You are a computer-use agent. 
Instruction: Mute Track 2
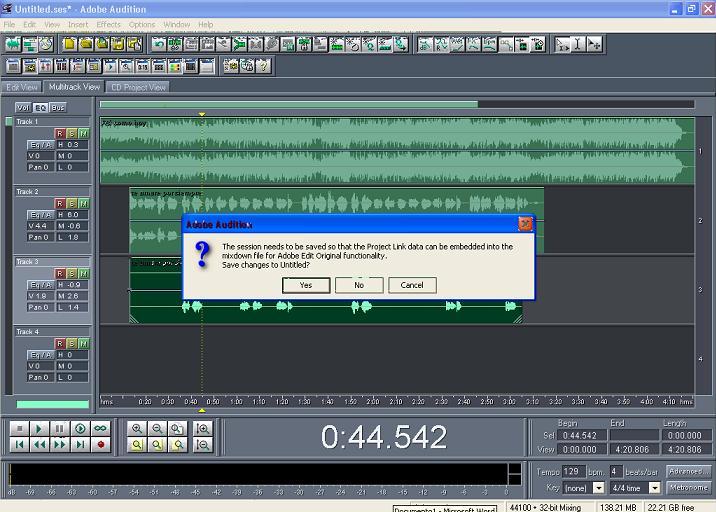(84, 203)
